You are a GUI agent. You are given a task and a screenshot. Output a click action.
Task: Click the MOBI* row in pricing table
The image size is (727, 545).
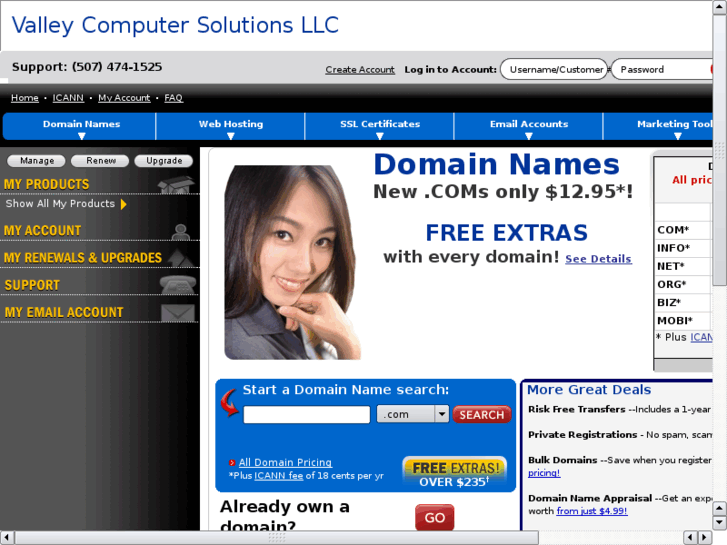tap(683, 321)
